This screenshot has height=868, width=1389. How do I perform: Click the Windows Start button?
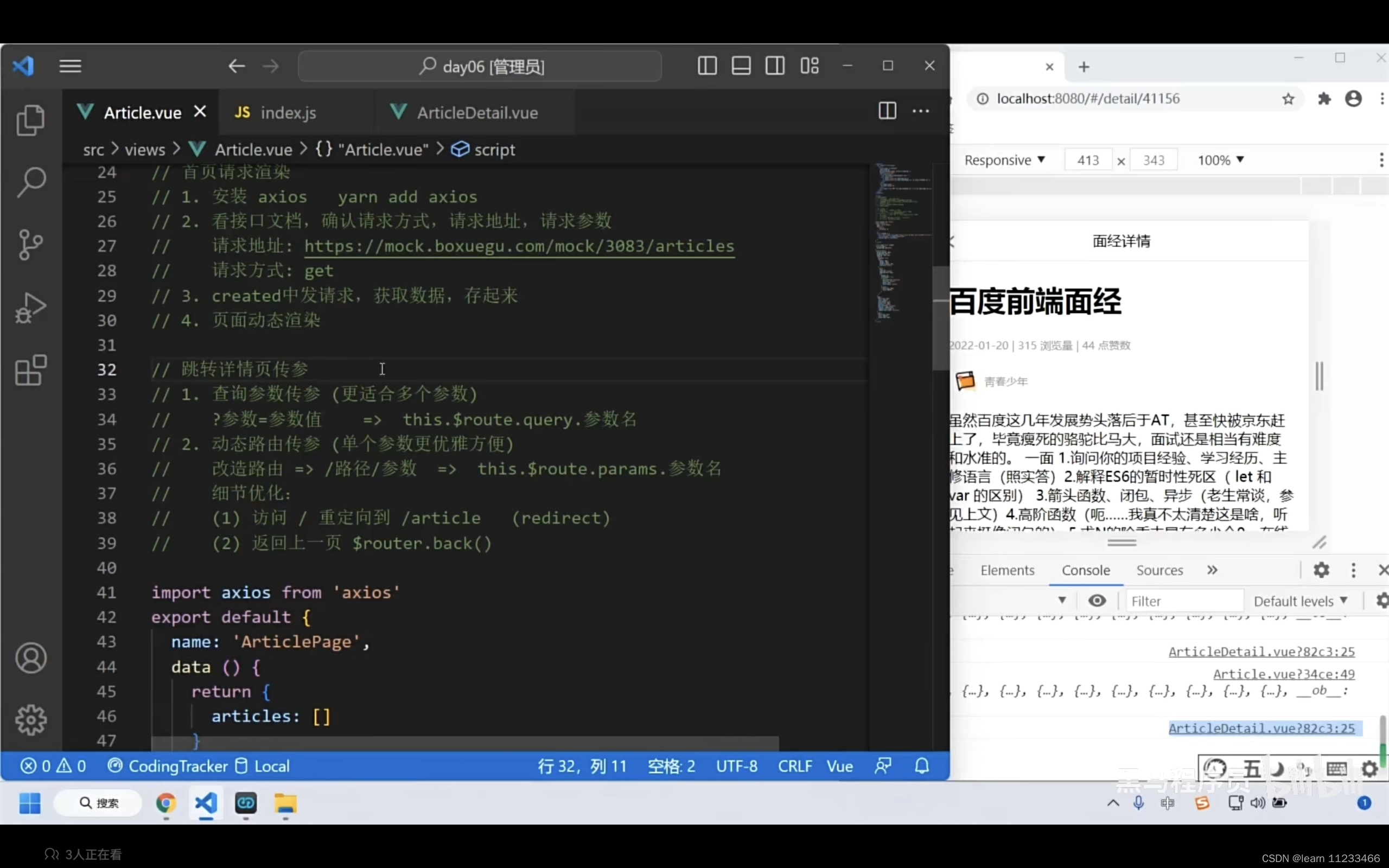tap(29, 803)
